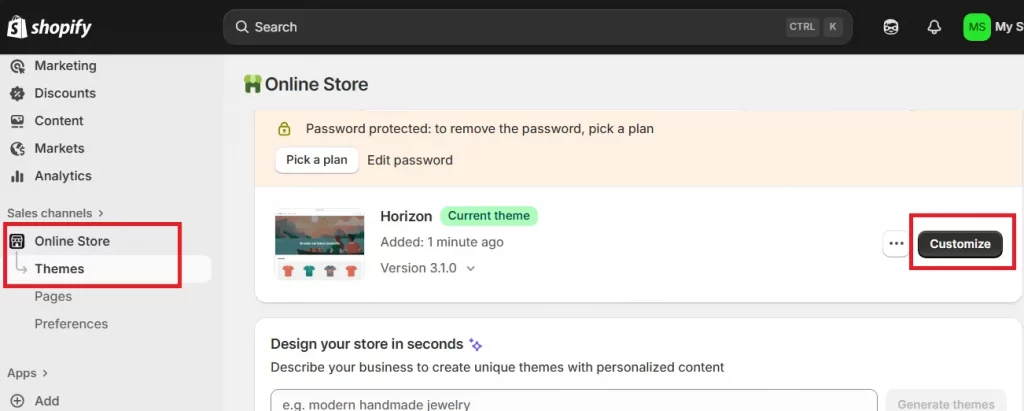Screen dimensions: 1024x411
Task: Open Pages under Online Store
Action: [x=53, y=296]
